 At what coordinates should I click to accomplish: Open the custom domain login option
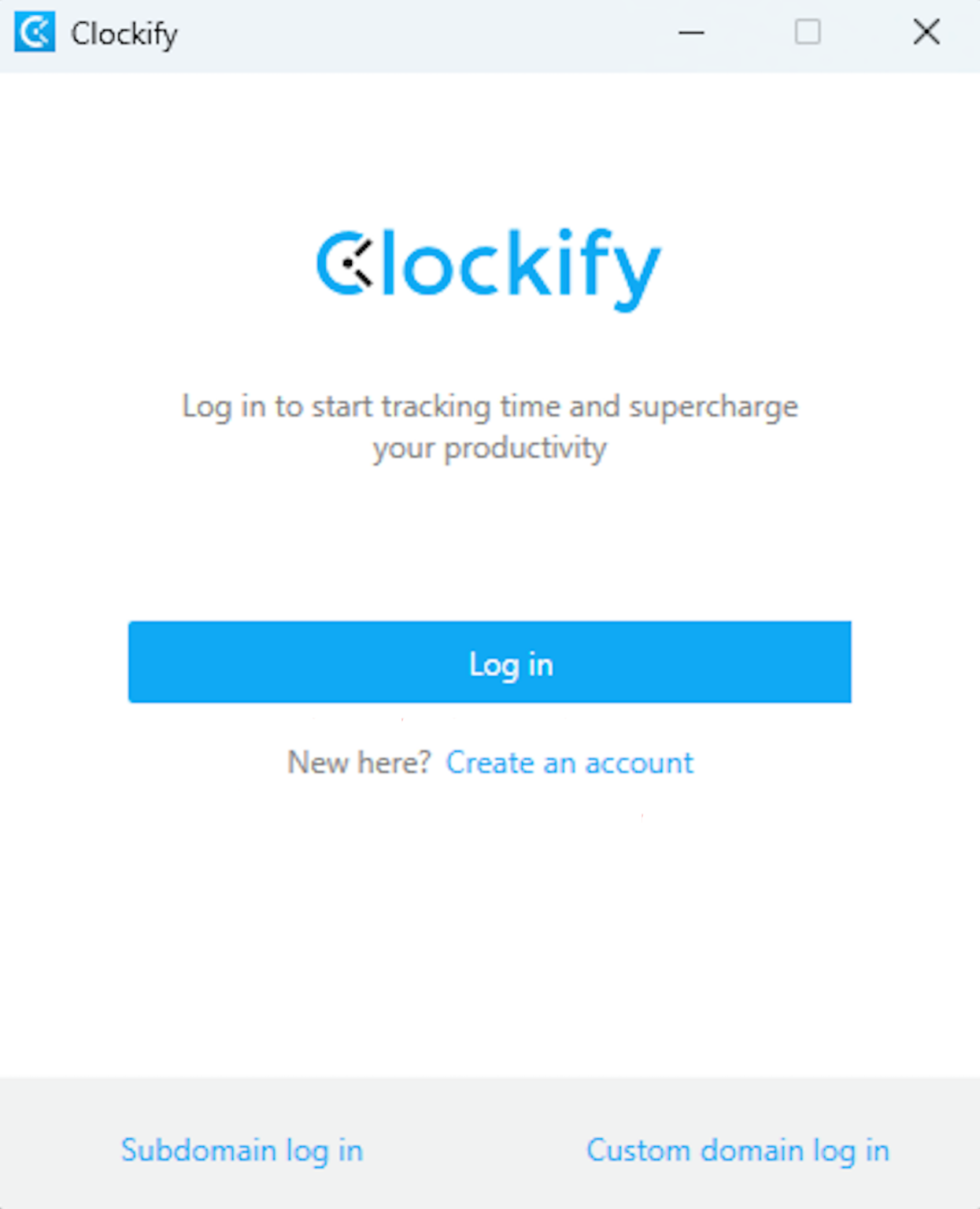(x=737, y=1150)
